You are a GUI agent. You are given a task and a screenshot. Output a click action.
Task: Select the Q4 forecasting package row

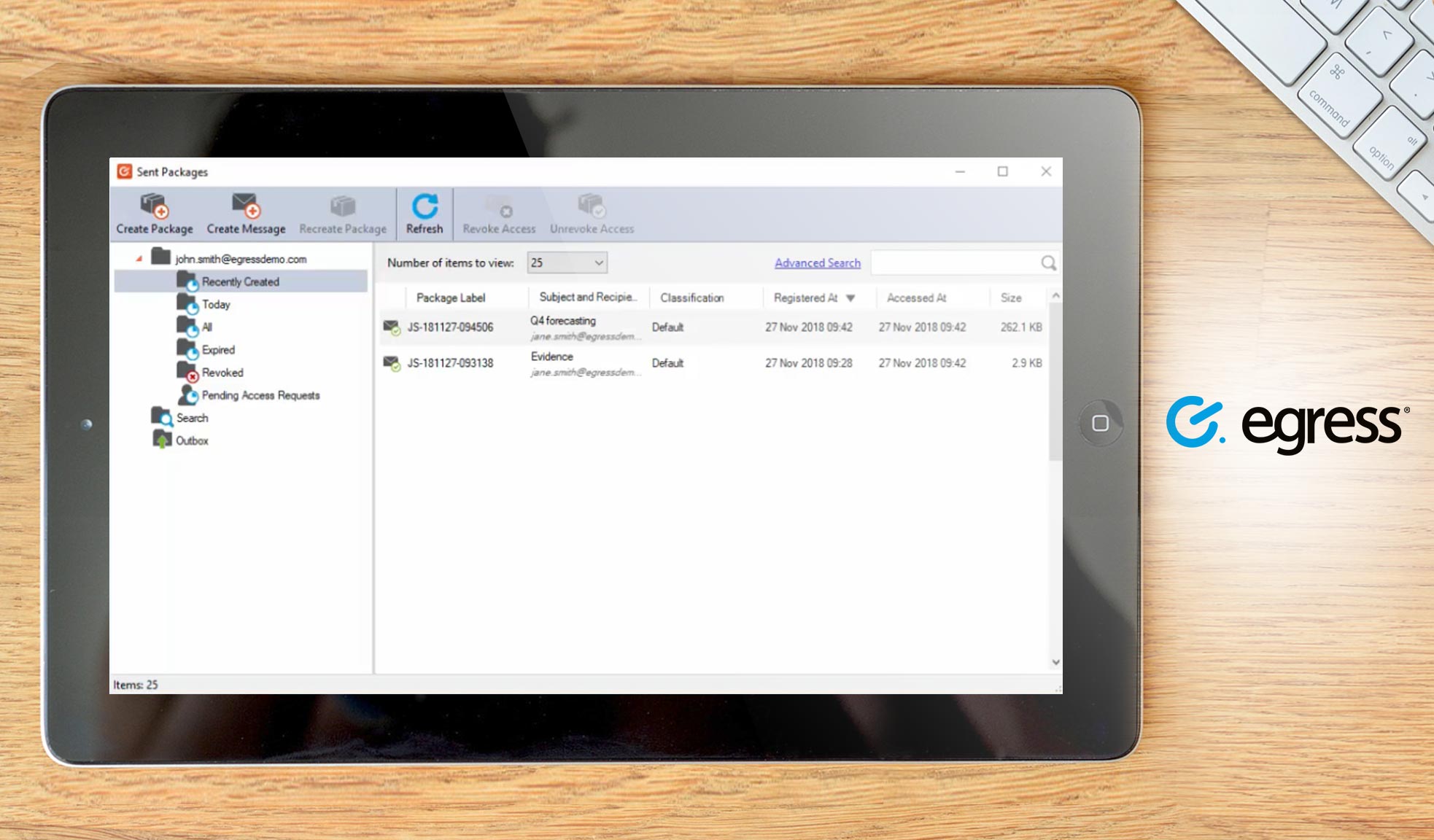pos(656,327)
